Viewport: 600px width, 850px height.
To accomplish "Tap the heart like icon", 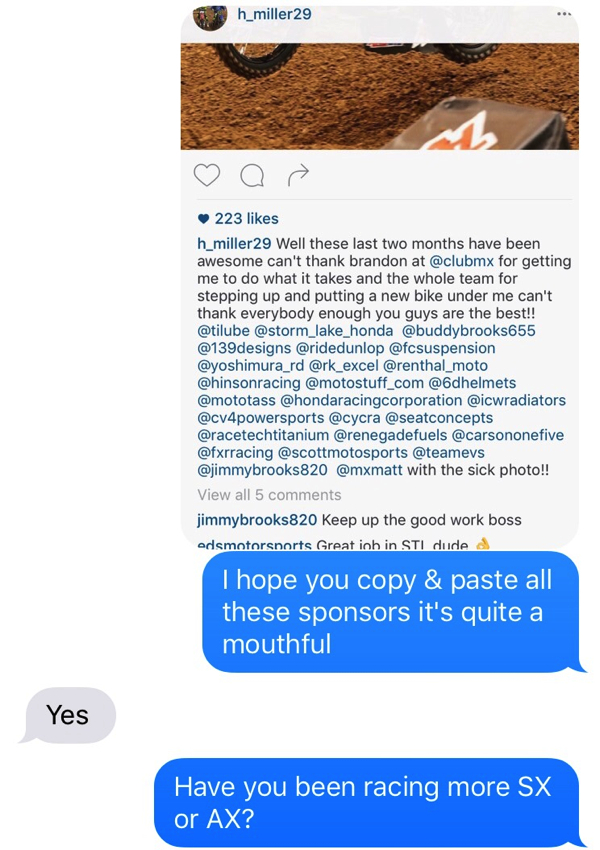I will (x=207, y=175).
